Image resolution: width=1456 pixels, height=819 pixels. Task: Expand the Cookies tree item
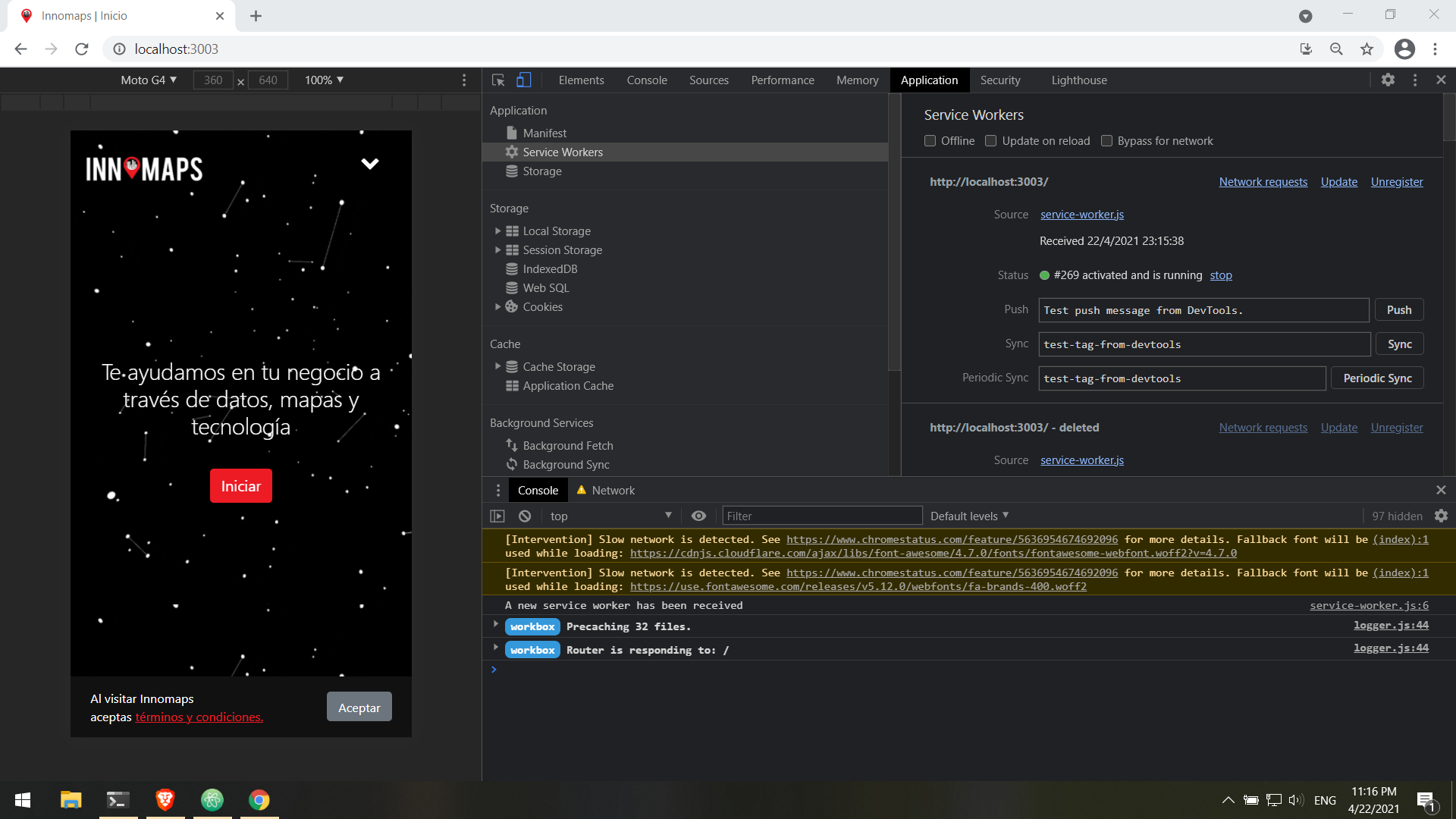click(498, 306)
